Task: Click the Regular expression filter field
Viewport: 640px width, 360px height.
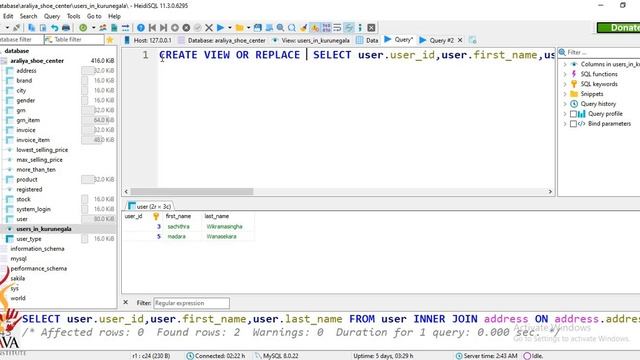Action: (191, 303)
